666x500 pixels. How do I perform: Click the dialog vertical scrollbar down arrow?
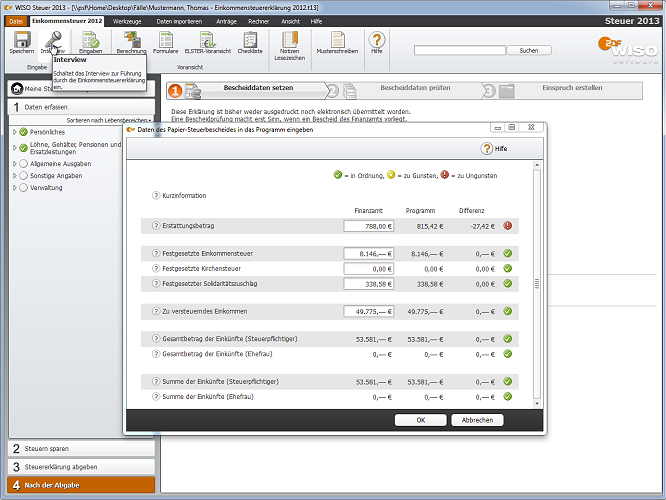click(x=537, y=404)
